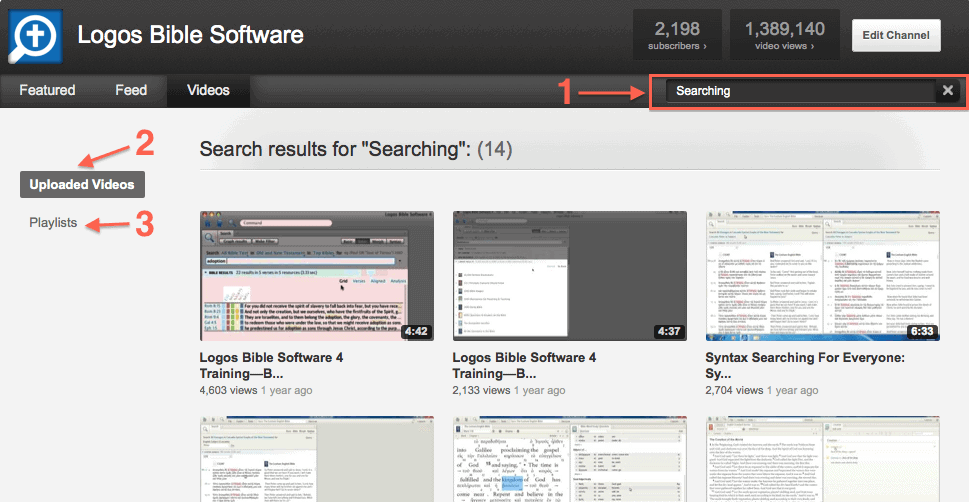This screenshot has height=502, width=969.
Task: Open the video thumbnail lasting 4:37
Action: coord(570,275)
